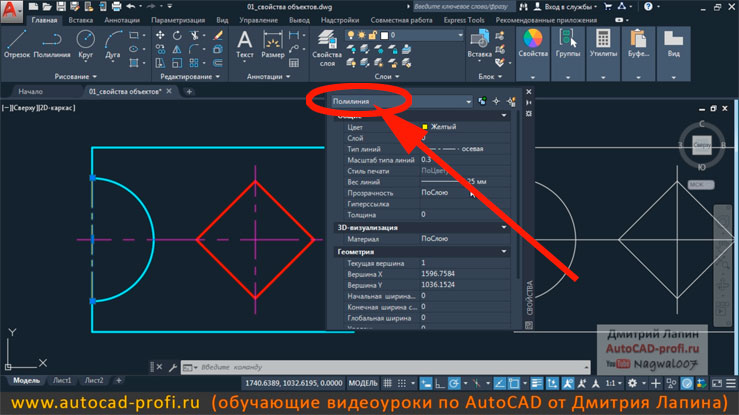Viewport: 739px width, 415px height.
Task: Open the Express Tools ribbon tab
Action: [x=464, y=20]
